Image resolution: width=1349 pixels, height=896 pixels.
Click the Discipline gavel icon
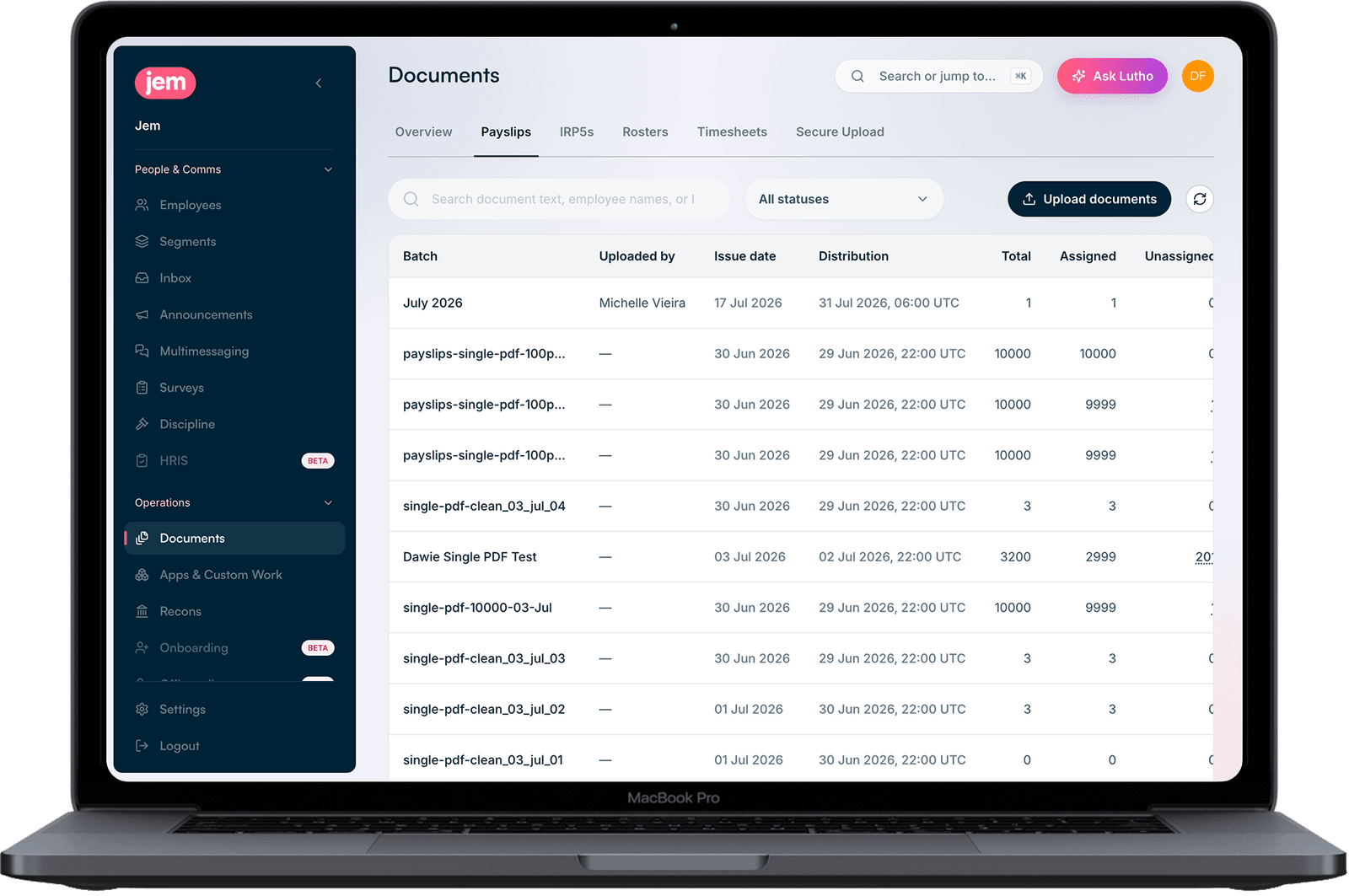tap(142, 424)
